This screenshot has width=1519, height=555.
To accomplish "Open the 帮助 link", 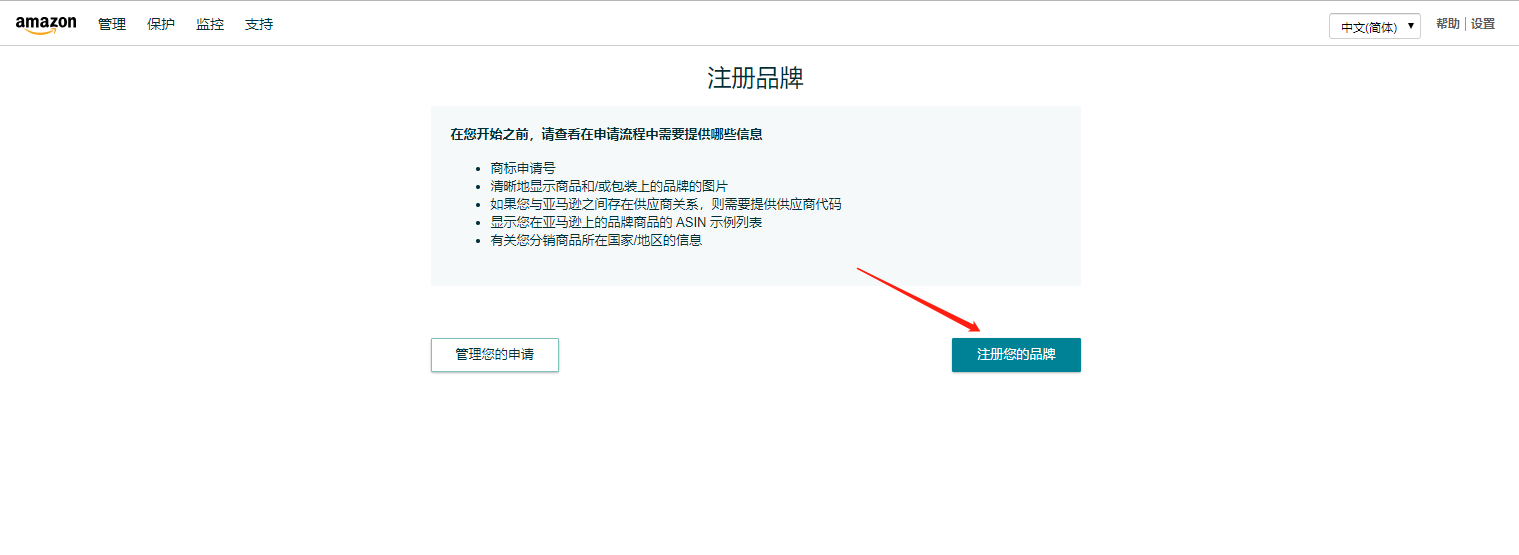I will tap(1447, 24).
